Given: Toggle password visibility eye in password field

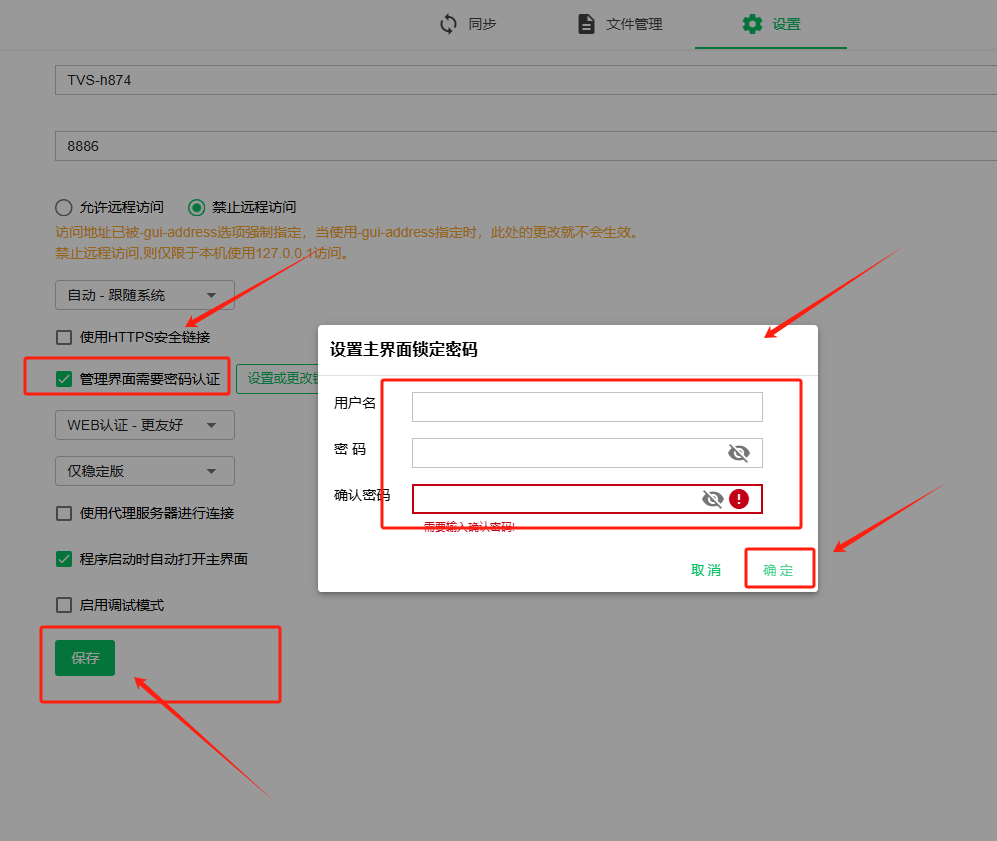Looking at the screenshot, I should point(738,453).
